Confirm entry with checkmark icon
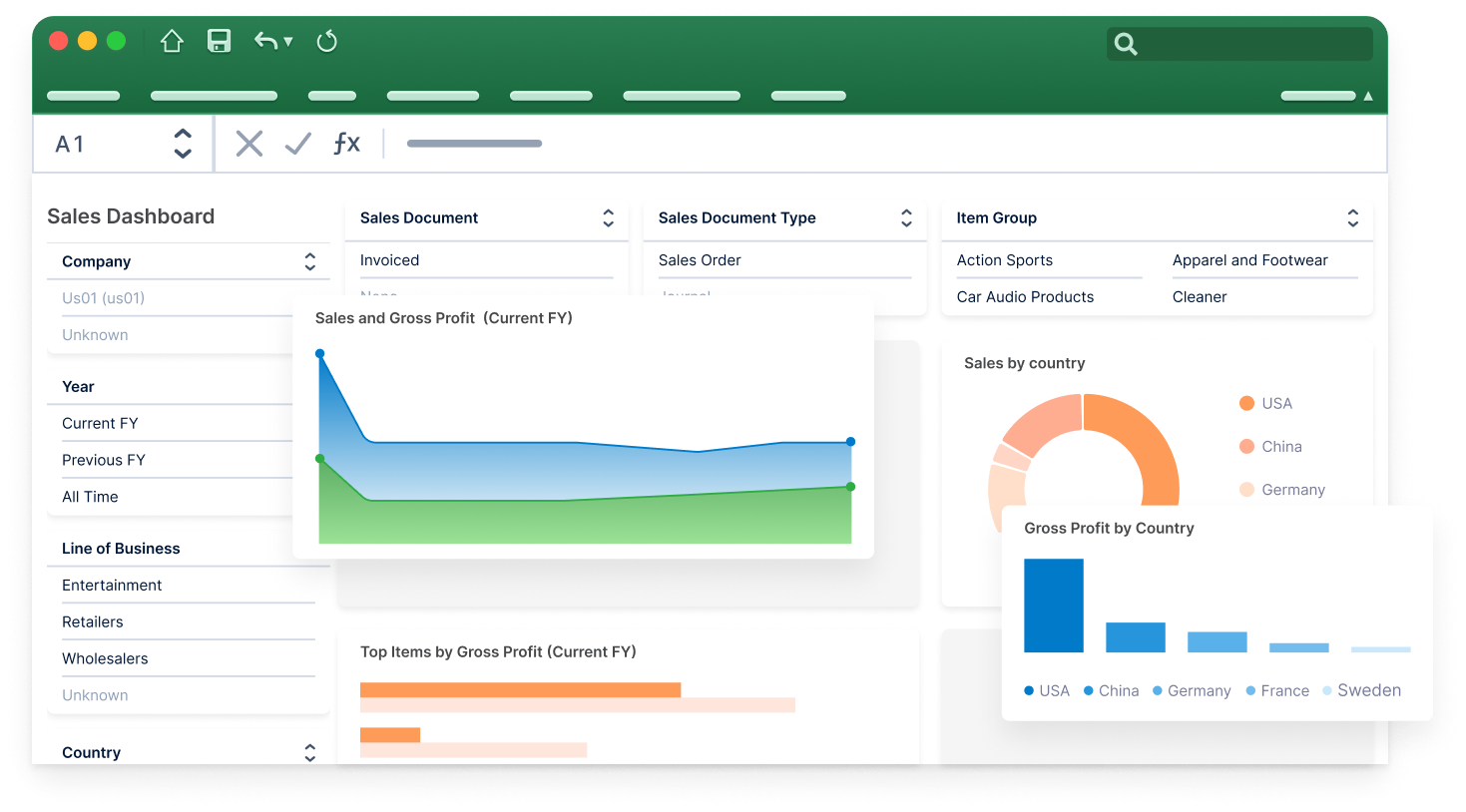Viewport: 1466px width, 812px height. click(x=297, y=144)
